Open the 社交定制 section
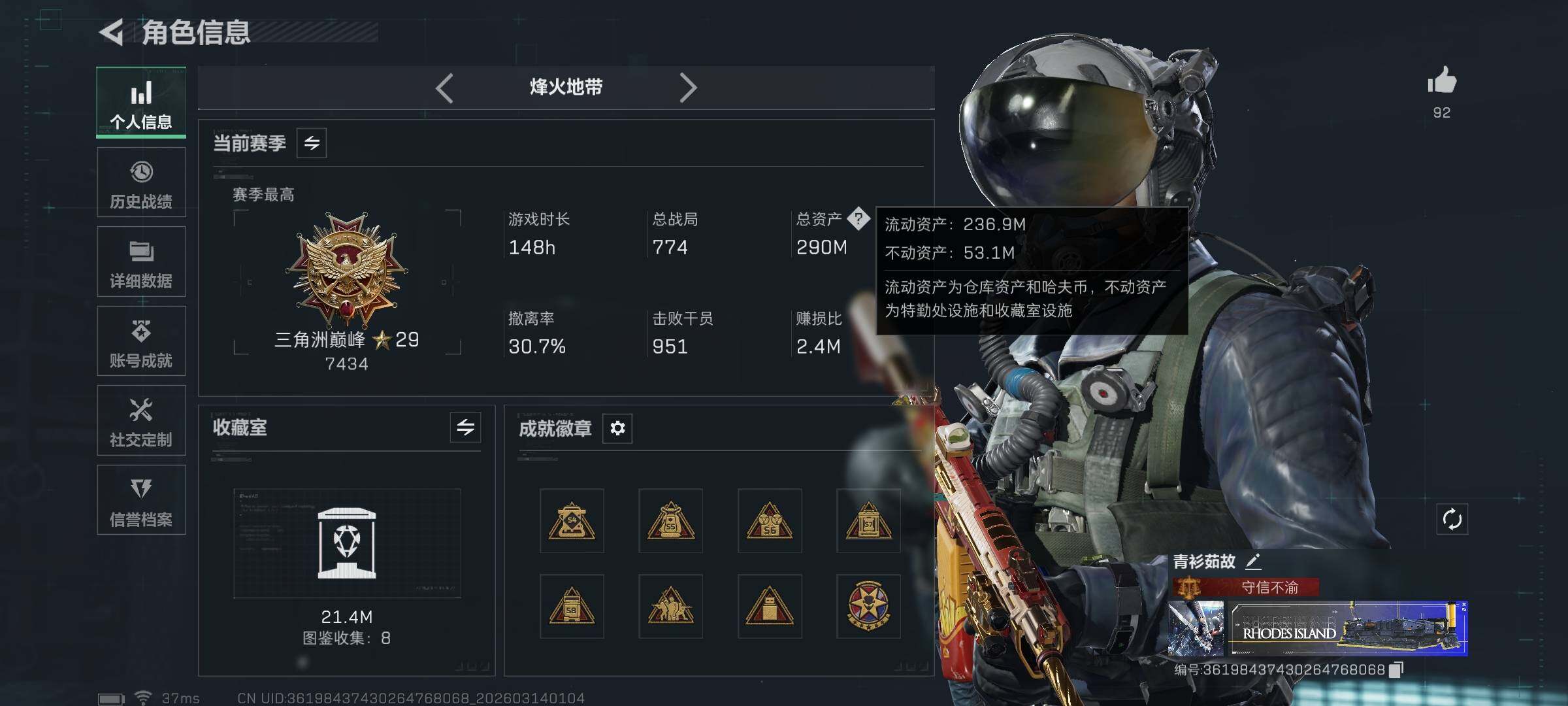1568x706 pixels. click(x=141, y=420)
